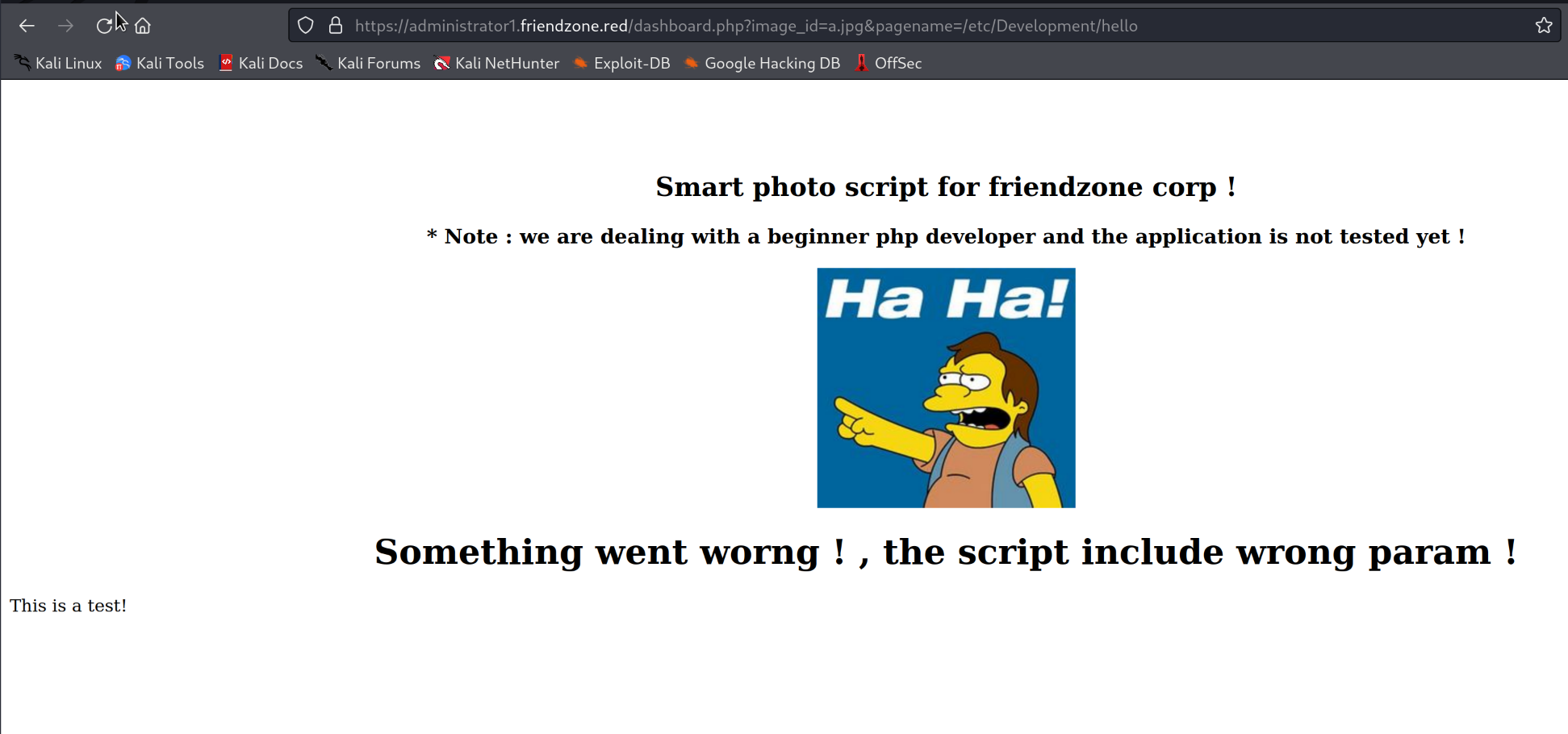Open the Kali NetHunter bookmark
The height and width of the screenshot is (734, 1568).
click(x=496, y=63)
